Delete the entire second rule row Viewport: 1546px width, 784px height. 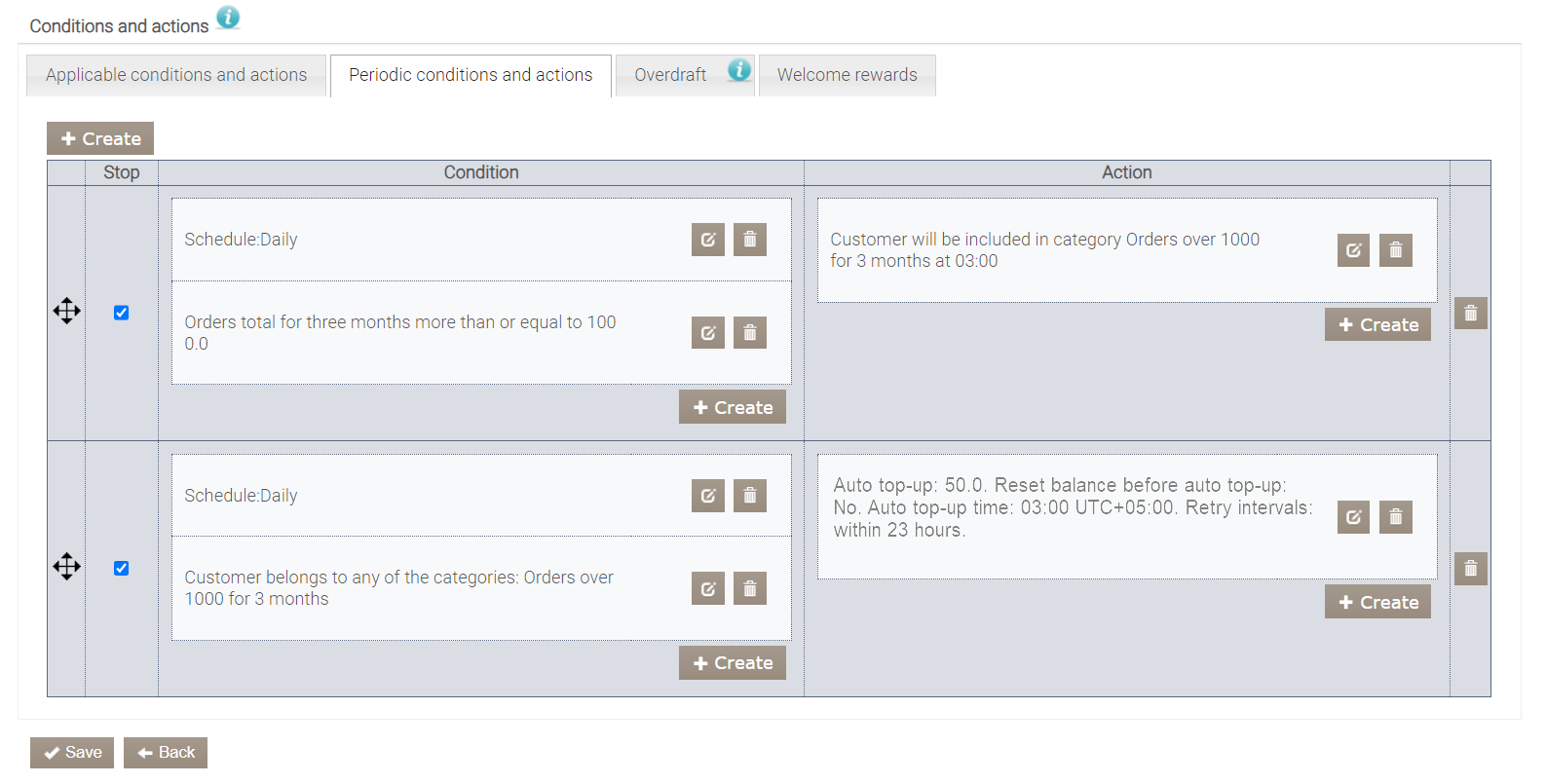click(x=1470, y=569)
